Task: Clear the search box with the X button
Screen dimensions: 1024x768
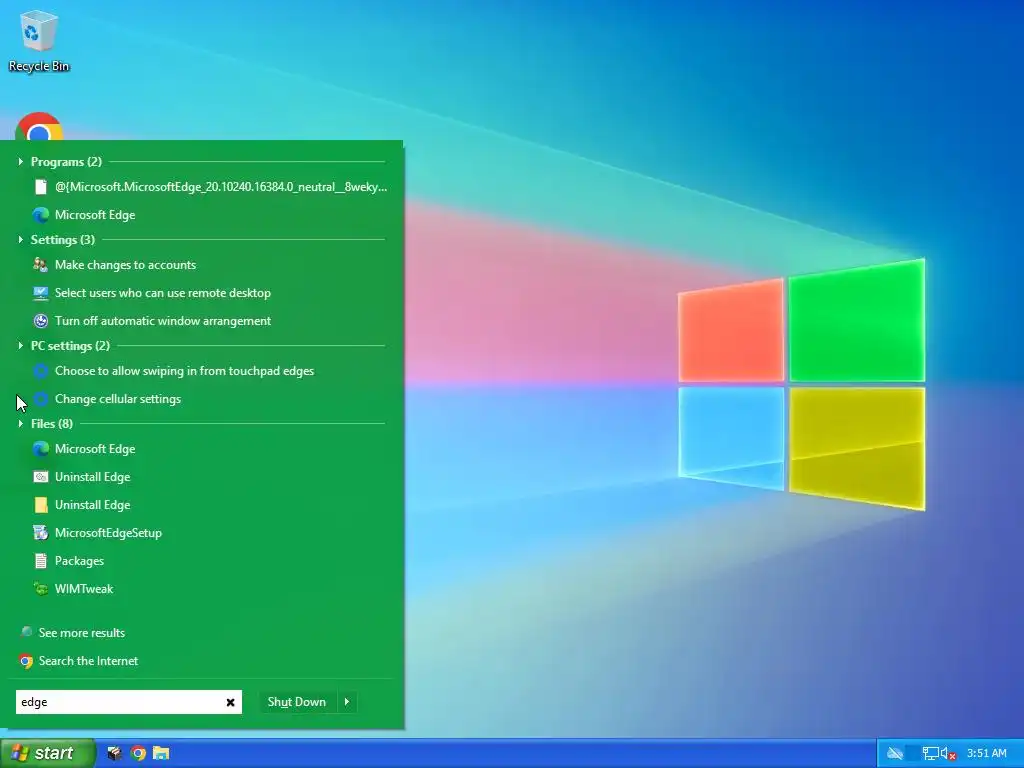Action: click(x=230, y=703)
